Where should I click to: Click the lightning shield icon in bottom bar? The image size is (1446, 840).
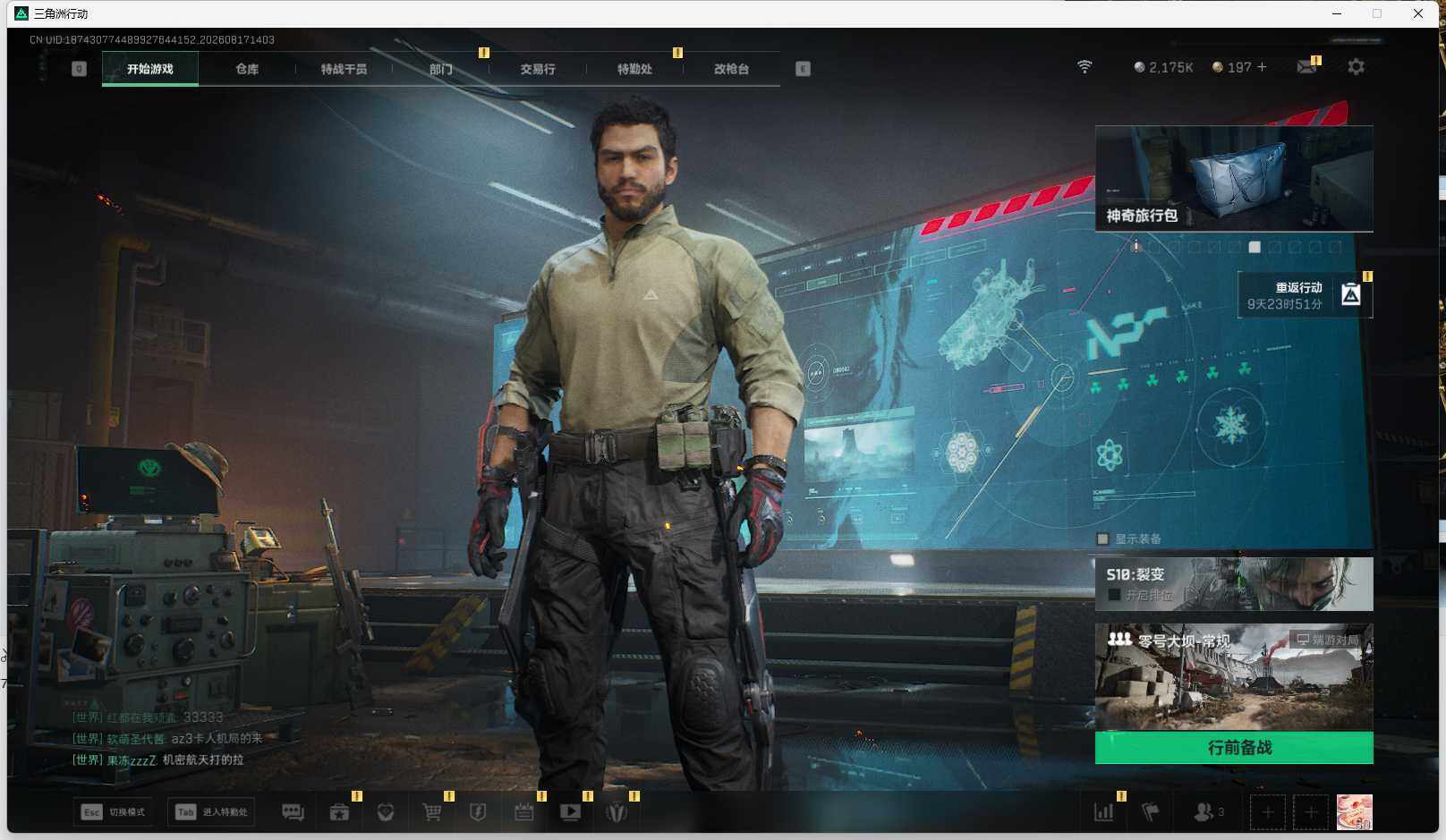tap(478, 812)
